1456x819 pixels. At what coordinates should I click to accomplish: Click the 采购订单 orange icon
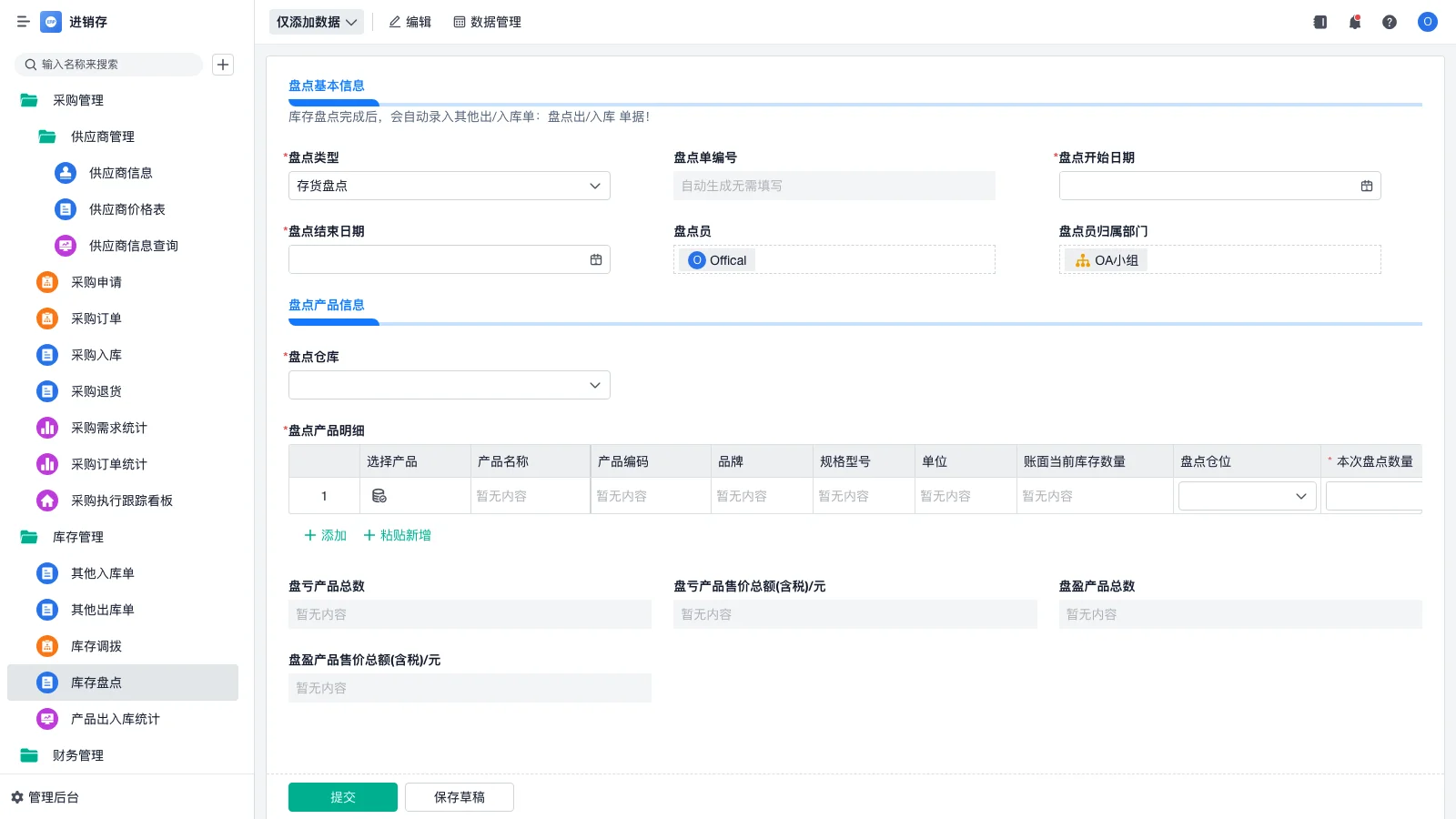(x=47, y=318)
